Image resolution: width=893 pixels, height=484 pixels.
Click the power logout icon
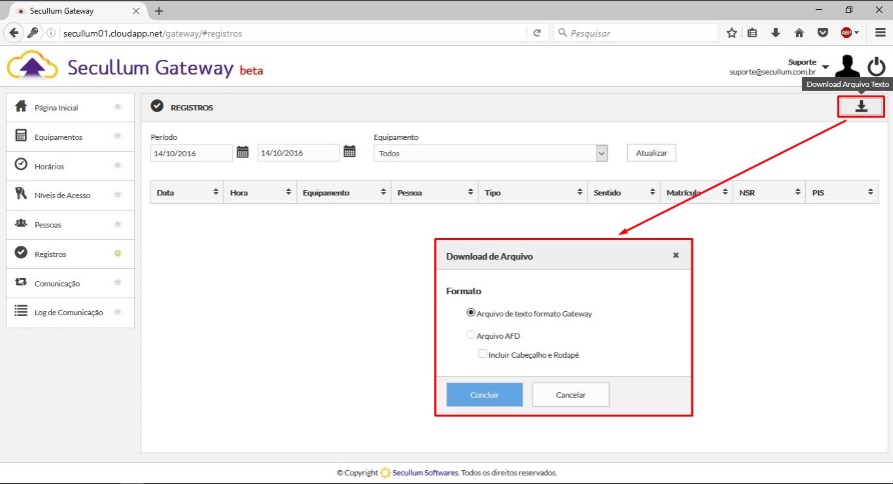(876, 67)
